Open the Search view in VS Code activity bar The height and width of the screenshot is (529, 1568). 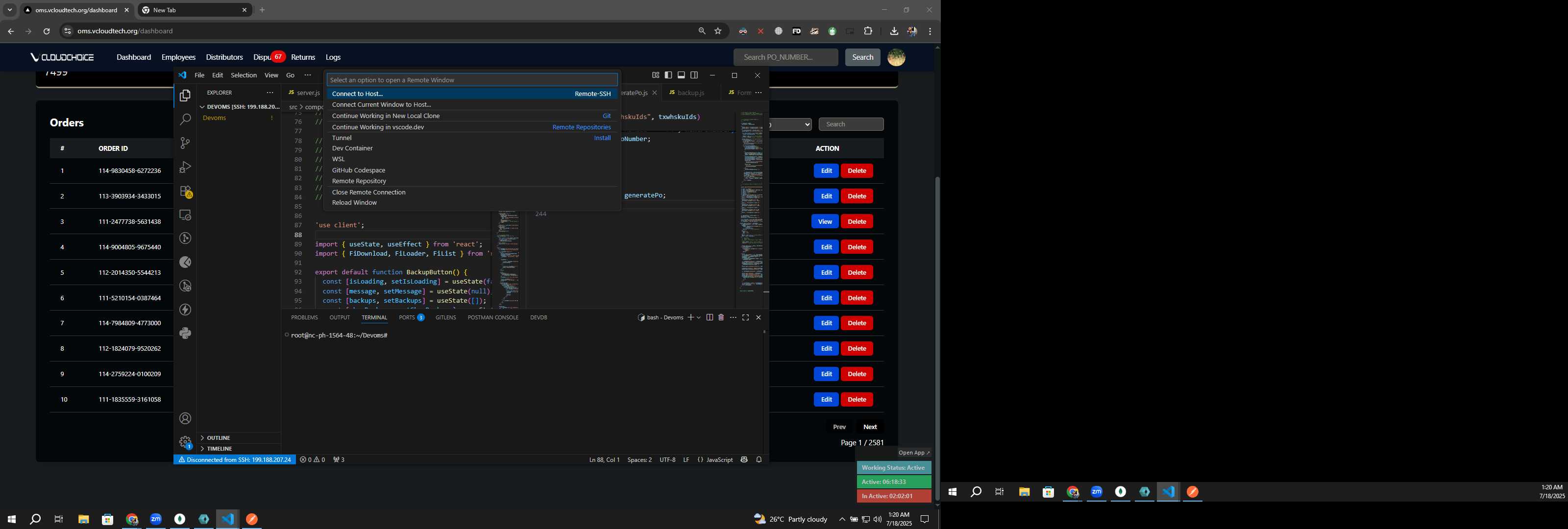(x=185, y=120)
